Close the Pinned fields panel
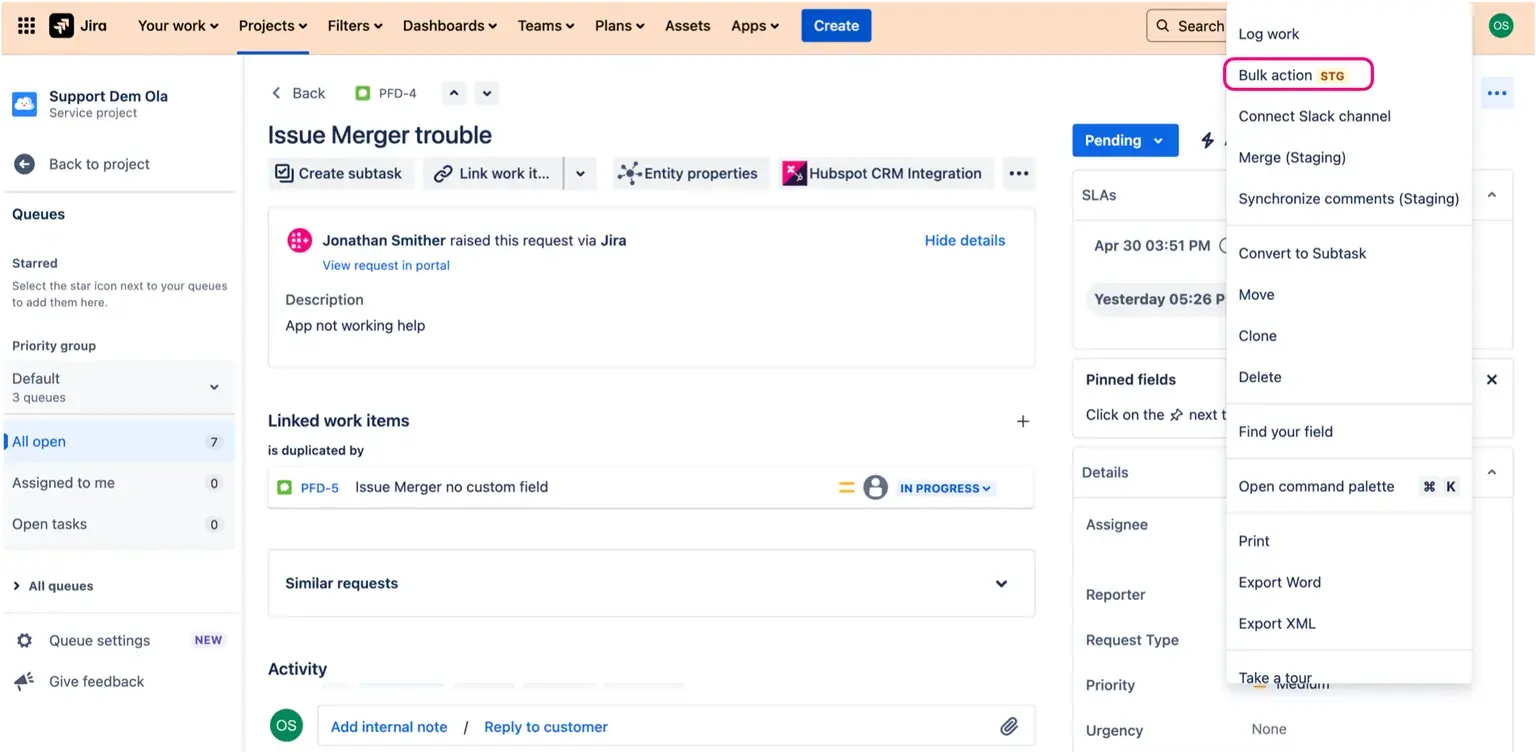This screenshot has height=755, width=1536. pos(1491,380)
